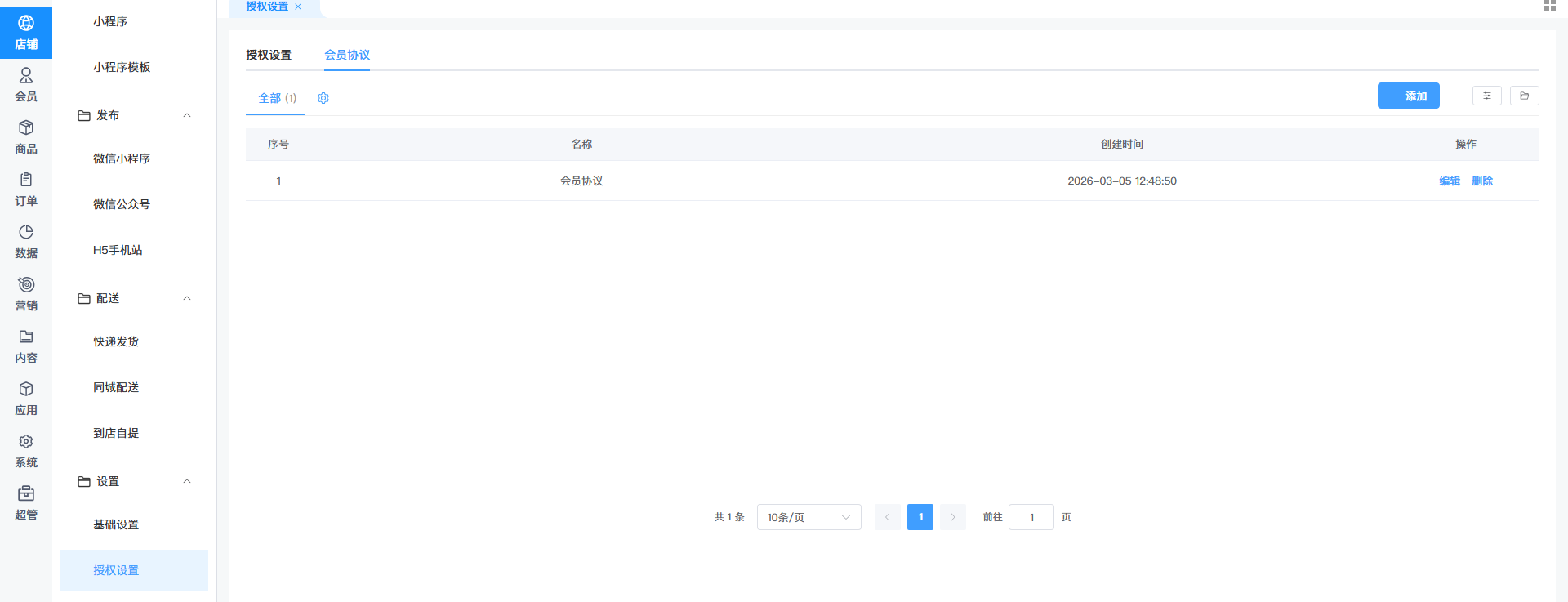Open the 内容 folder icon

(26, 337)
